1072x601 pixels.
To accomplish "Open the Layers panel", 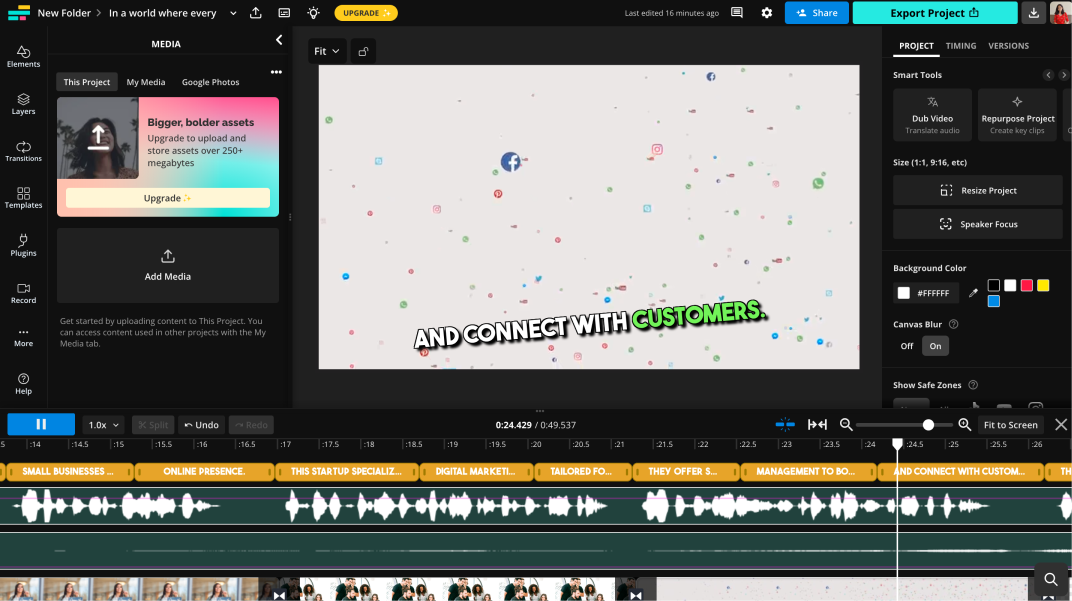I will click(23, 104).
